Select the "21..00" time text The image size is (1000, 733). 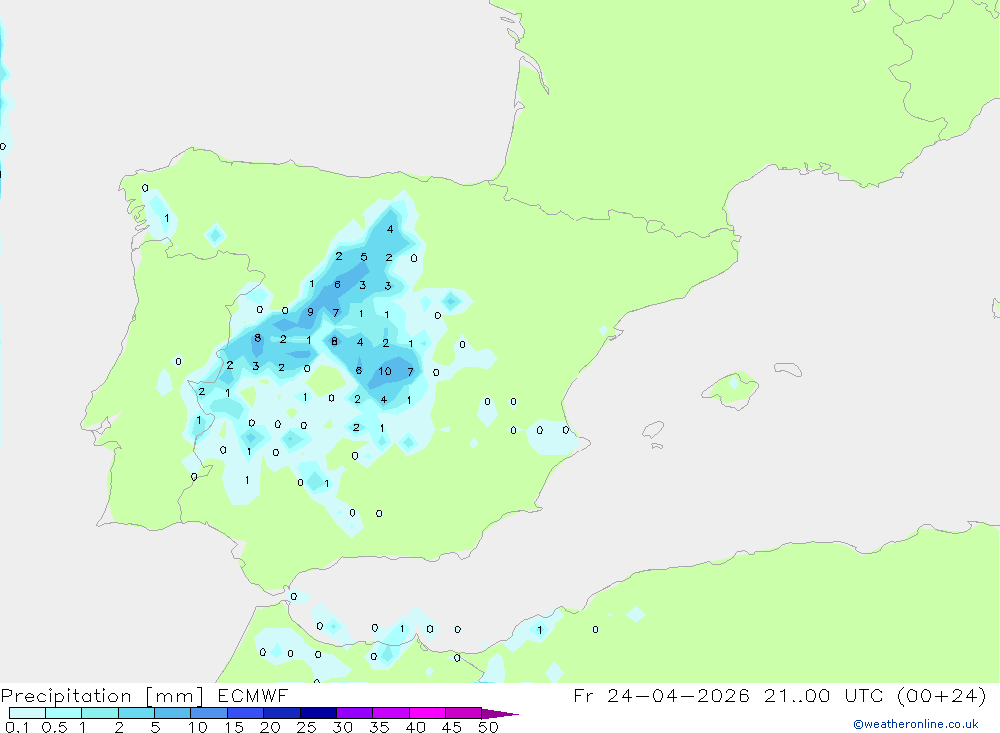tap(797, 695)
